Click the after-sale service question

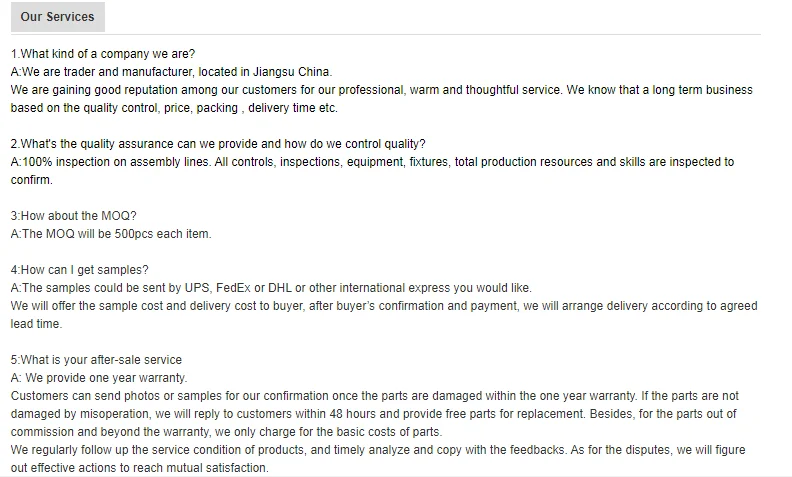[96, 360]
